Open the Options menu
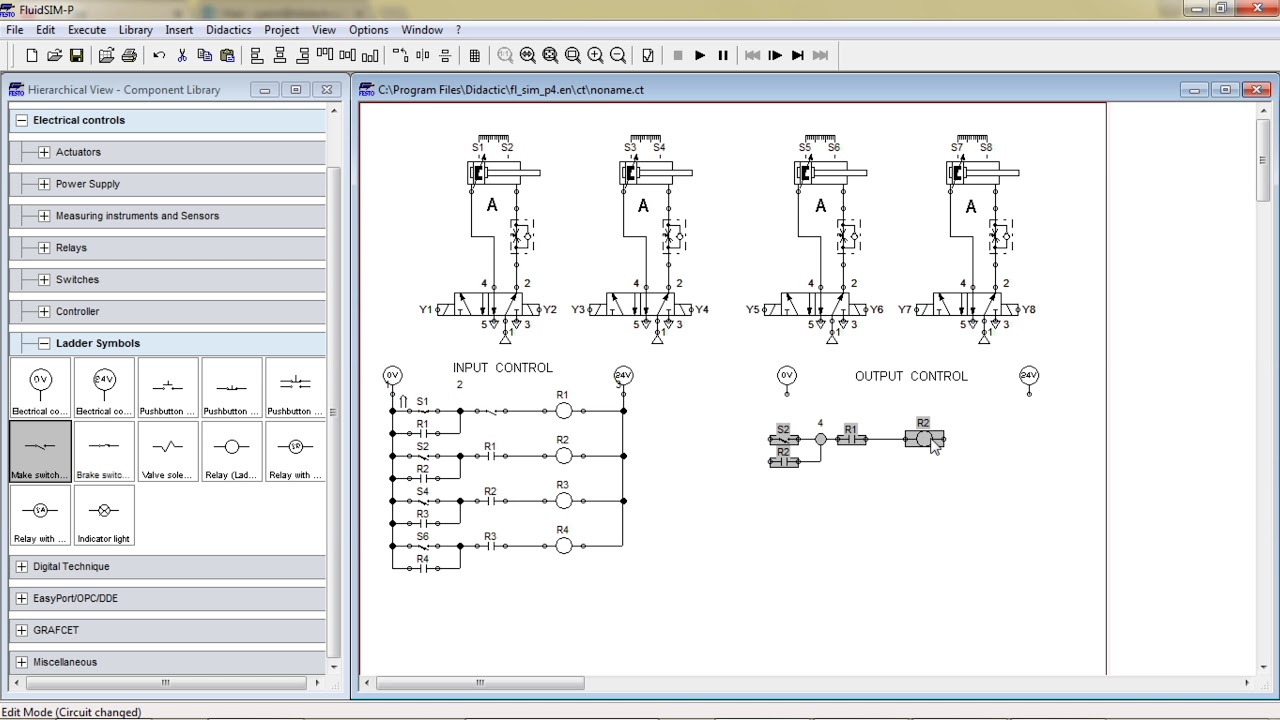1280x720 pixels. click(368, 30)
